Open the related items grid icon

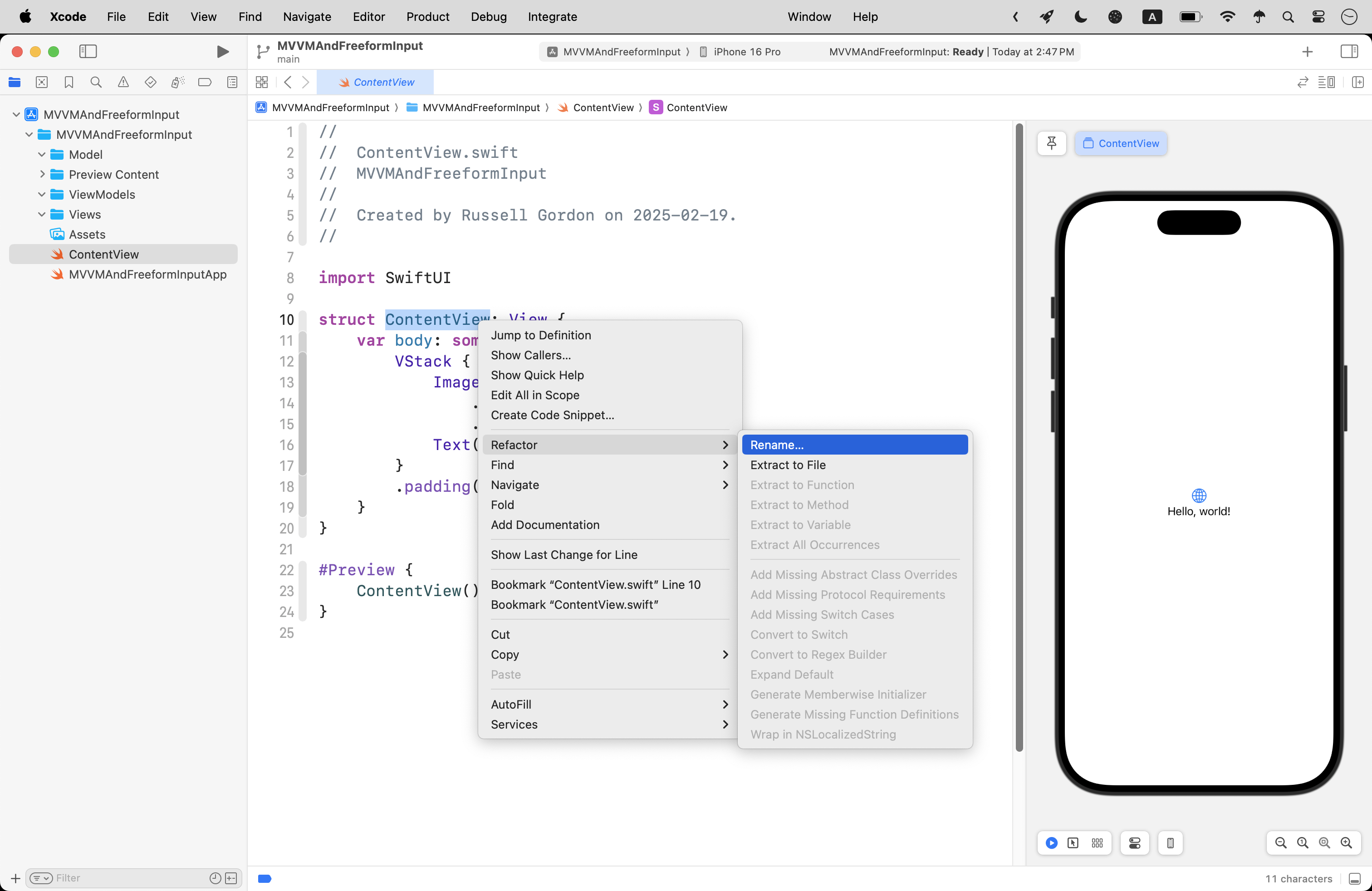click(262, 83)
